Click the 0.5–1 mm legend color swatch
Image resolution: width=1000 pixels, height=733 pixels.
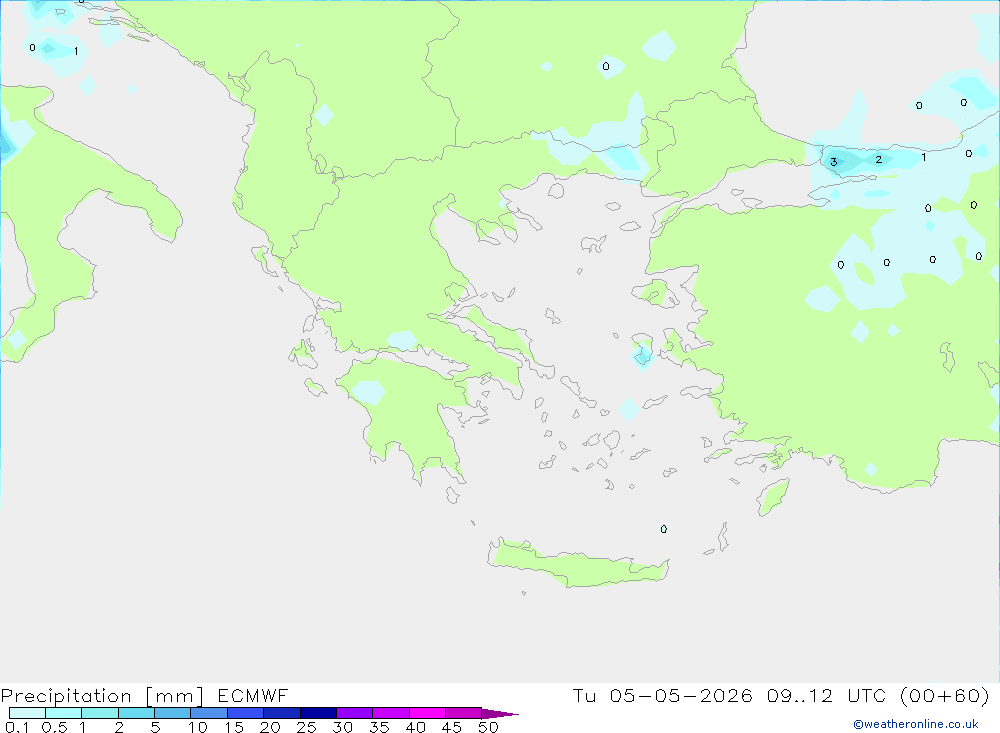pyautogui.click(x=64, y=713)
